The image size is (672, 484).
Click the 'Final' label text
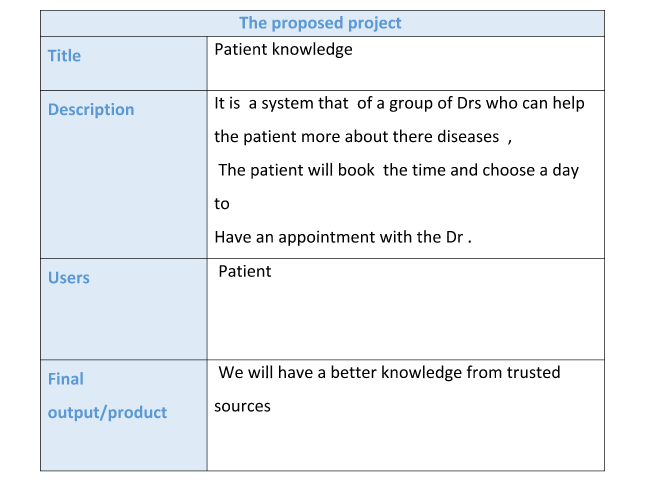[x=66, y=379]
